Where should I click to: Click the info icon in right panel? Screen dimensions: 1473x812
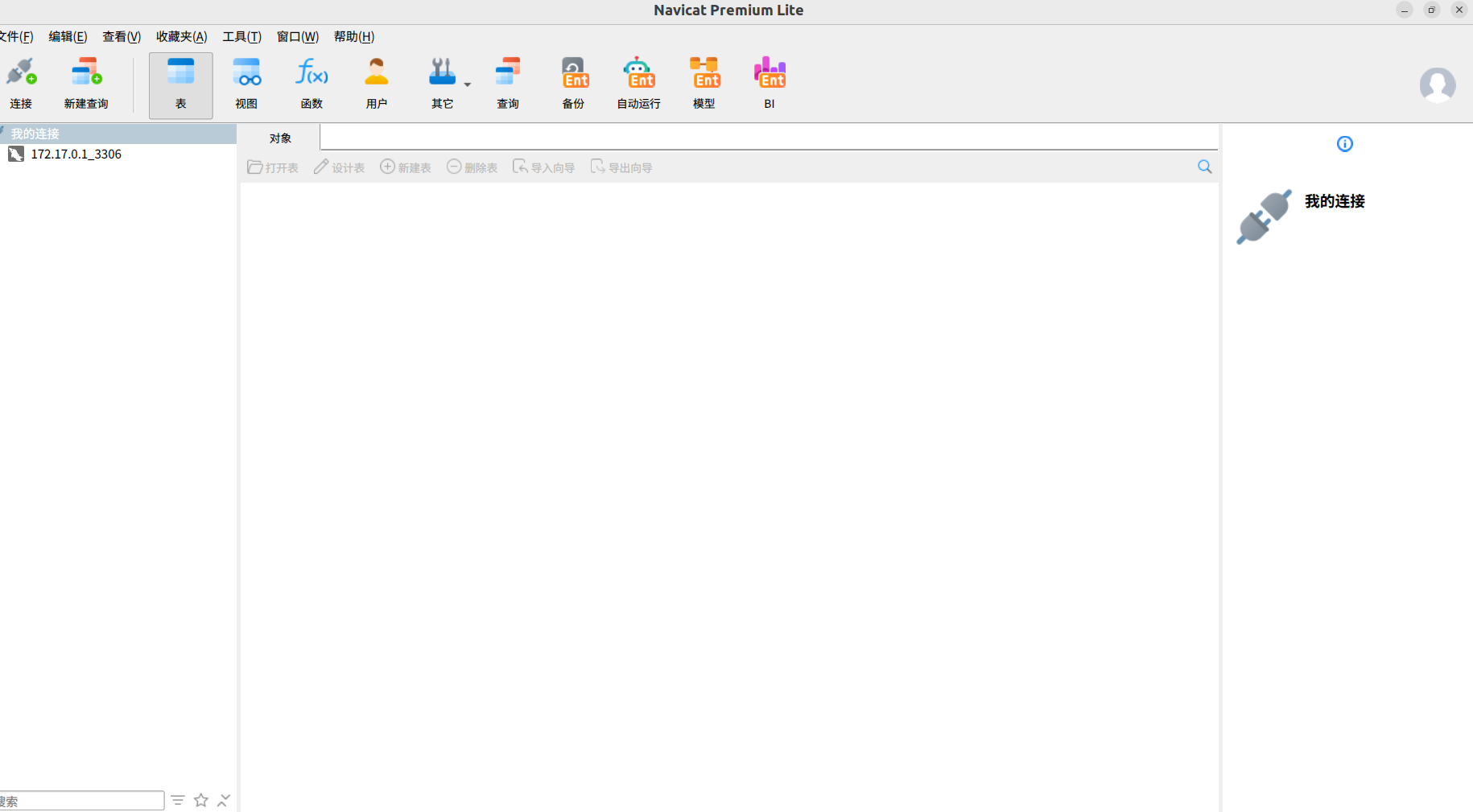click(x=1345, y=144)
